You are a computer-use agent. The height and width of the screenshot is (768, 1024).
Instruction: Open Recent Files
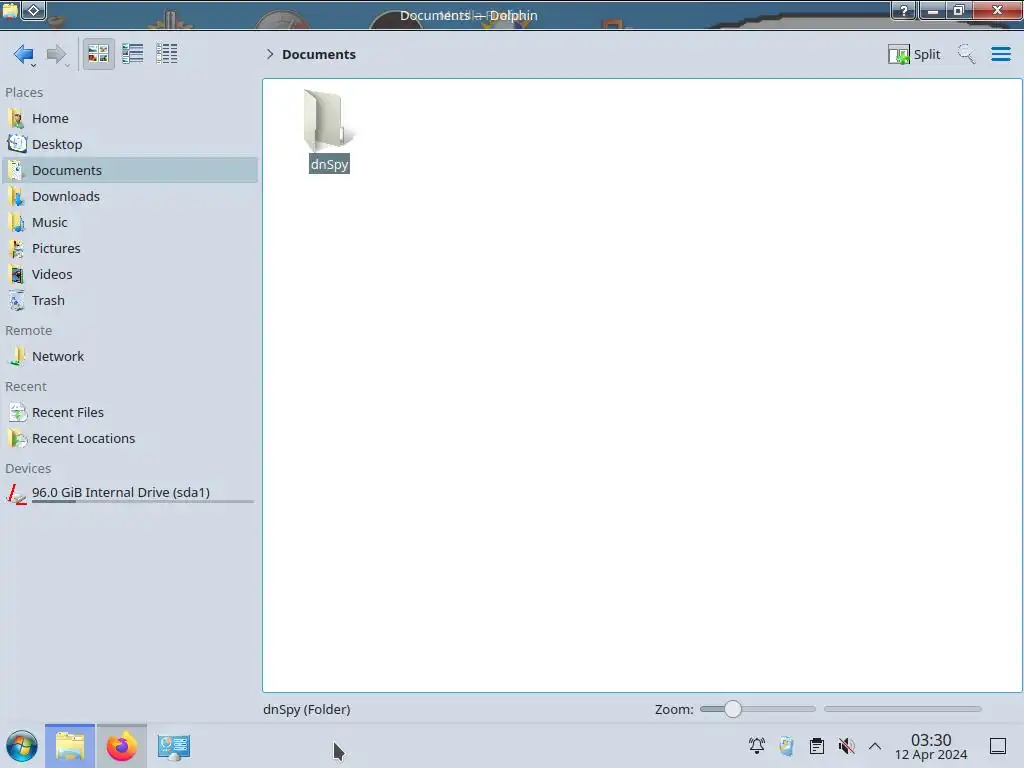129,413
